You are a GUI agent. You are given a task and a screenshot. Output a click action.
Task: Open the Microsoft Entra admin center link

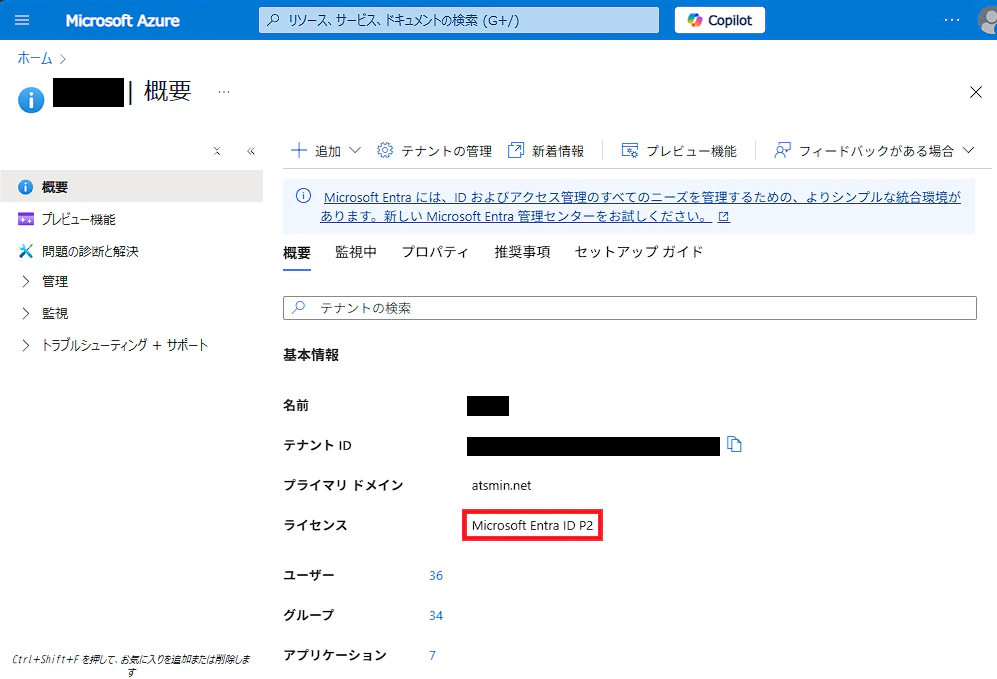point(640,207)
